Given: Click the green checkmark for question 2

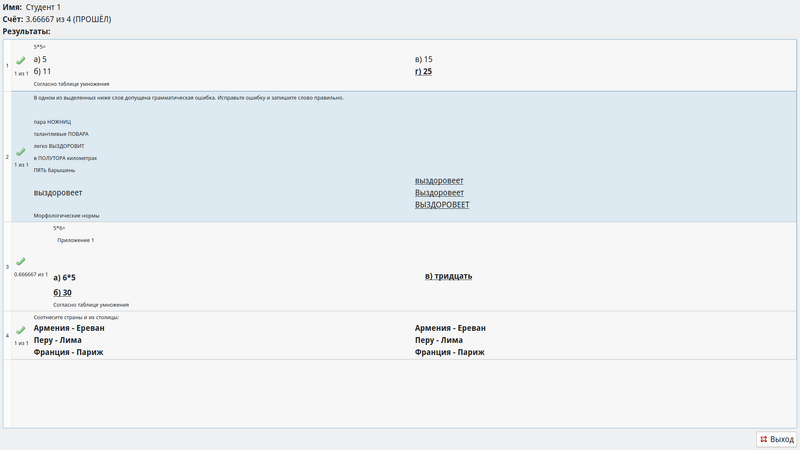Looking at the screenshot, I should 21,152.
